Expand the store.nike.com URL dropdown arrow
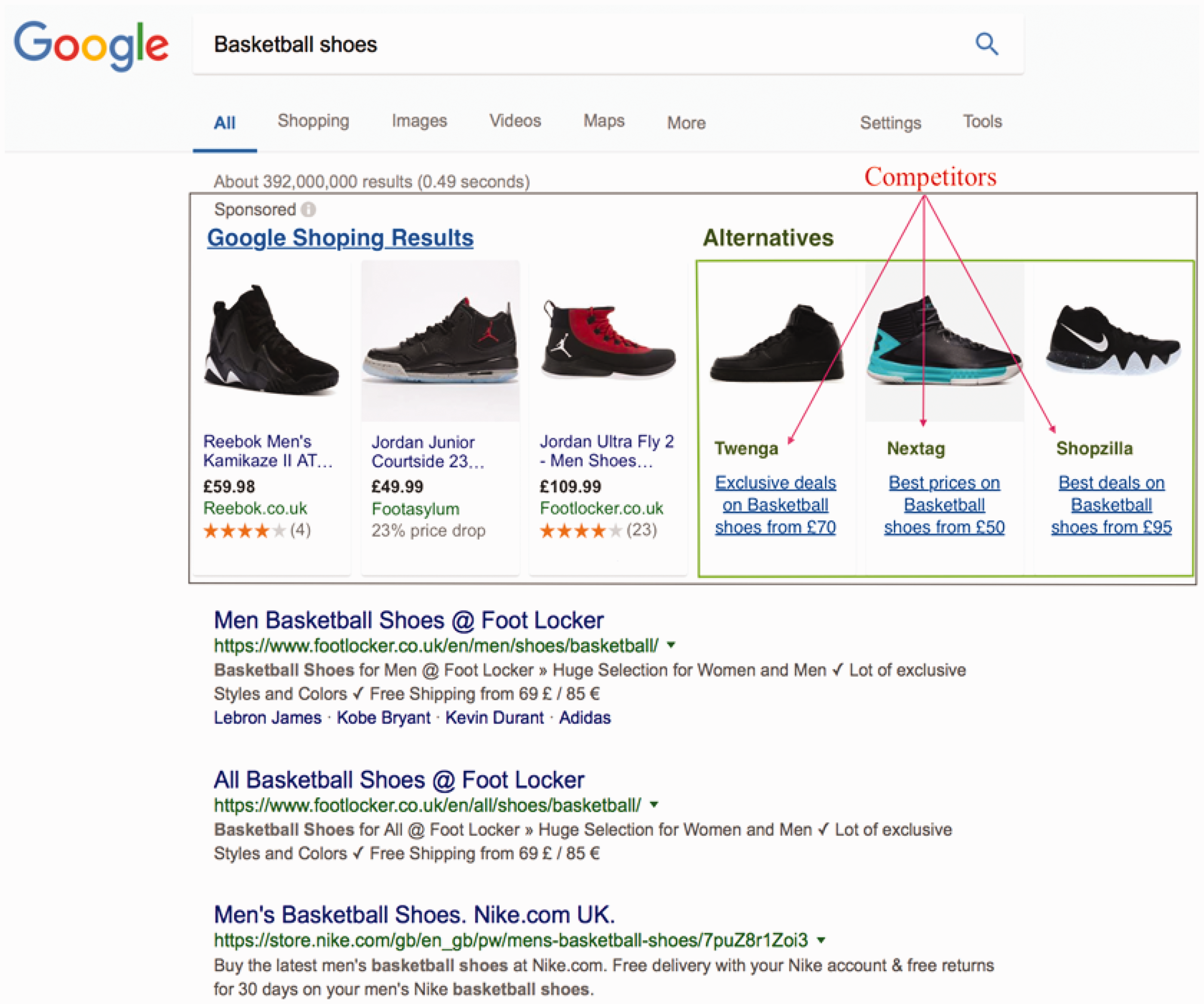Image resolution: width=1204 pixels, height=1004 pixels. tap(821, 940)
